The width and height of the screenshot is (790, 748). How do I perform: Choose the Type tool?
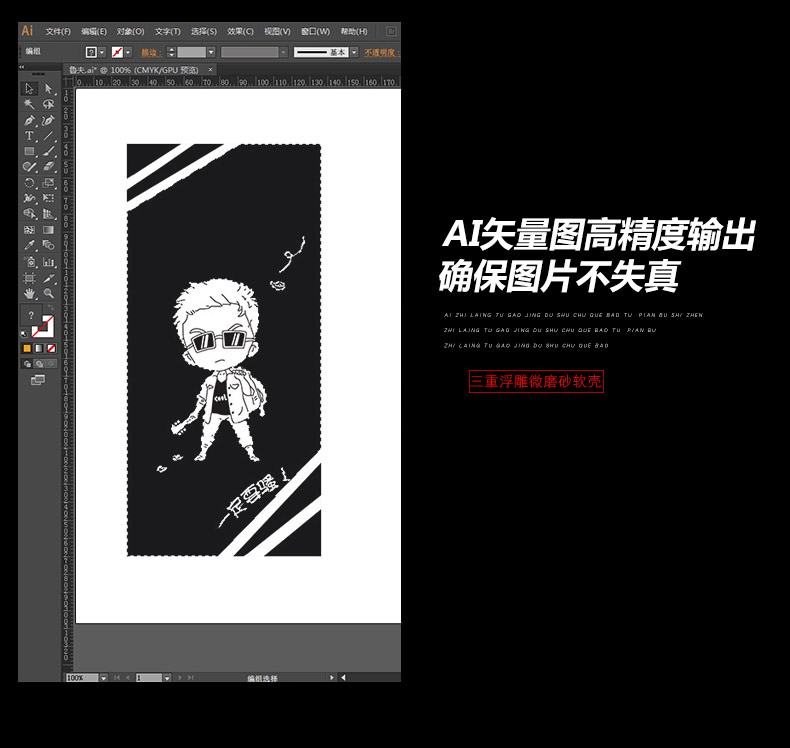[29, 136]
